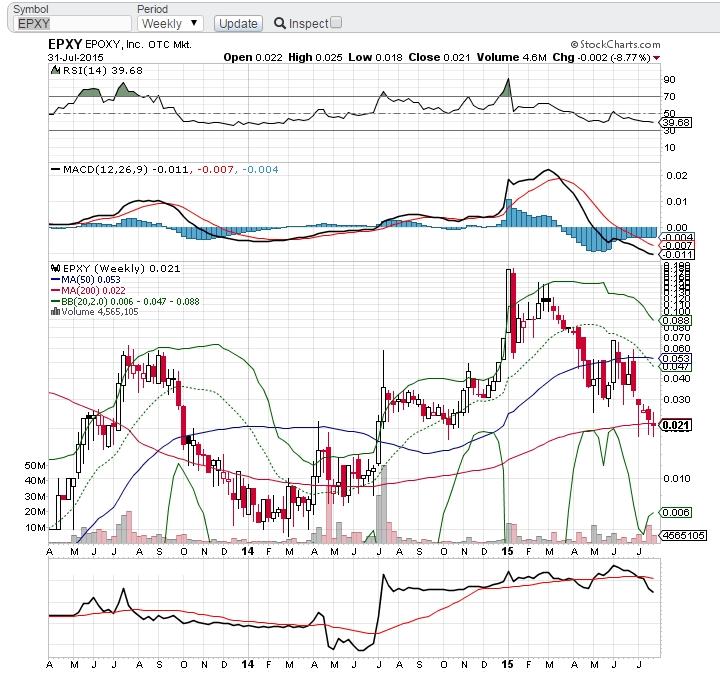Click the Inspect magnifying glass icon
720x678 pixels.
pos(279,23)
